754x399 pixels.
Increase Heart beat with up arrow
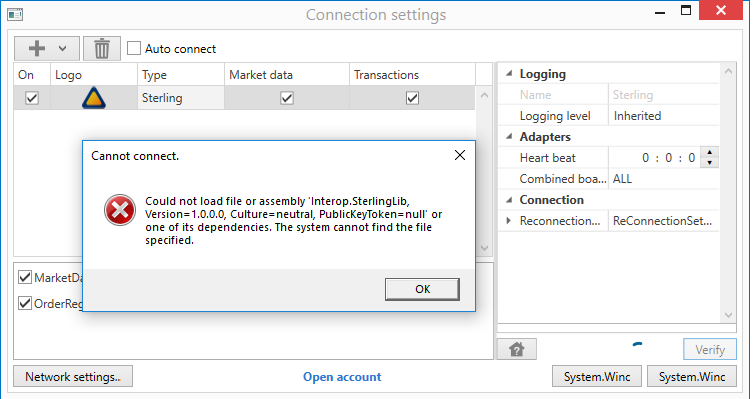point(710,153)
